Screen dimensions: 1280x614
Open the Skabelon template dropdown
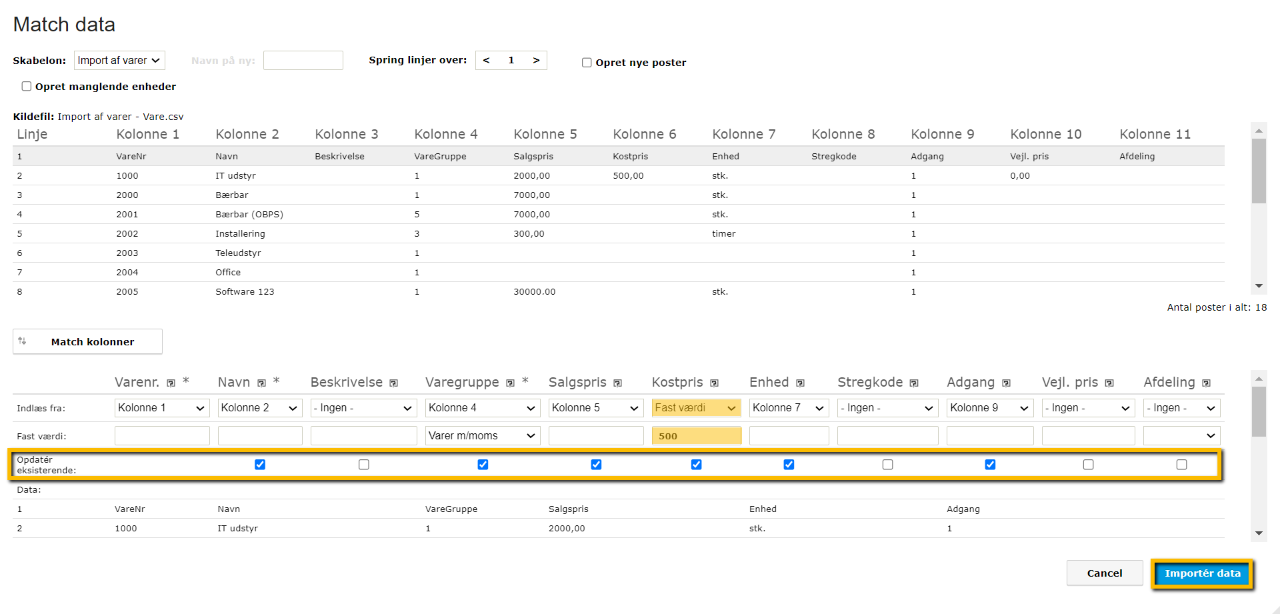tap(118, 60)
